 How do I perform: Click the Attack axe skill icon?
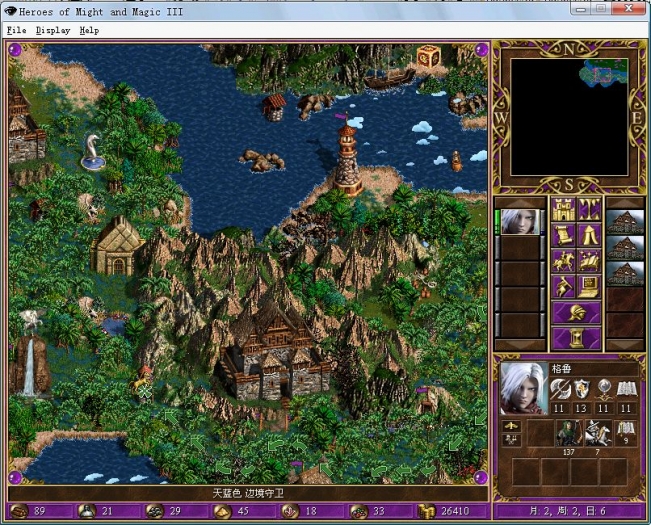click(560, 390)
